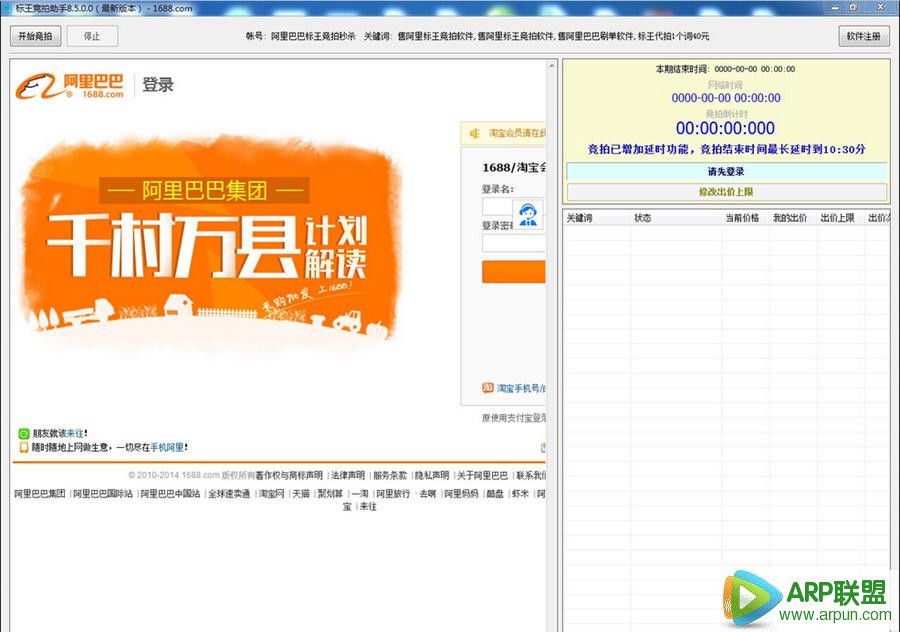
Task: Open the 阿里巴巴国际站 footer link
Action: tap(102, 494)
